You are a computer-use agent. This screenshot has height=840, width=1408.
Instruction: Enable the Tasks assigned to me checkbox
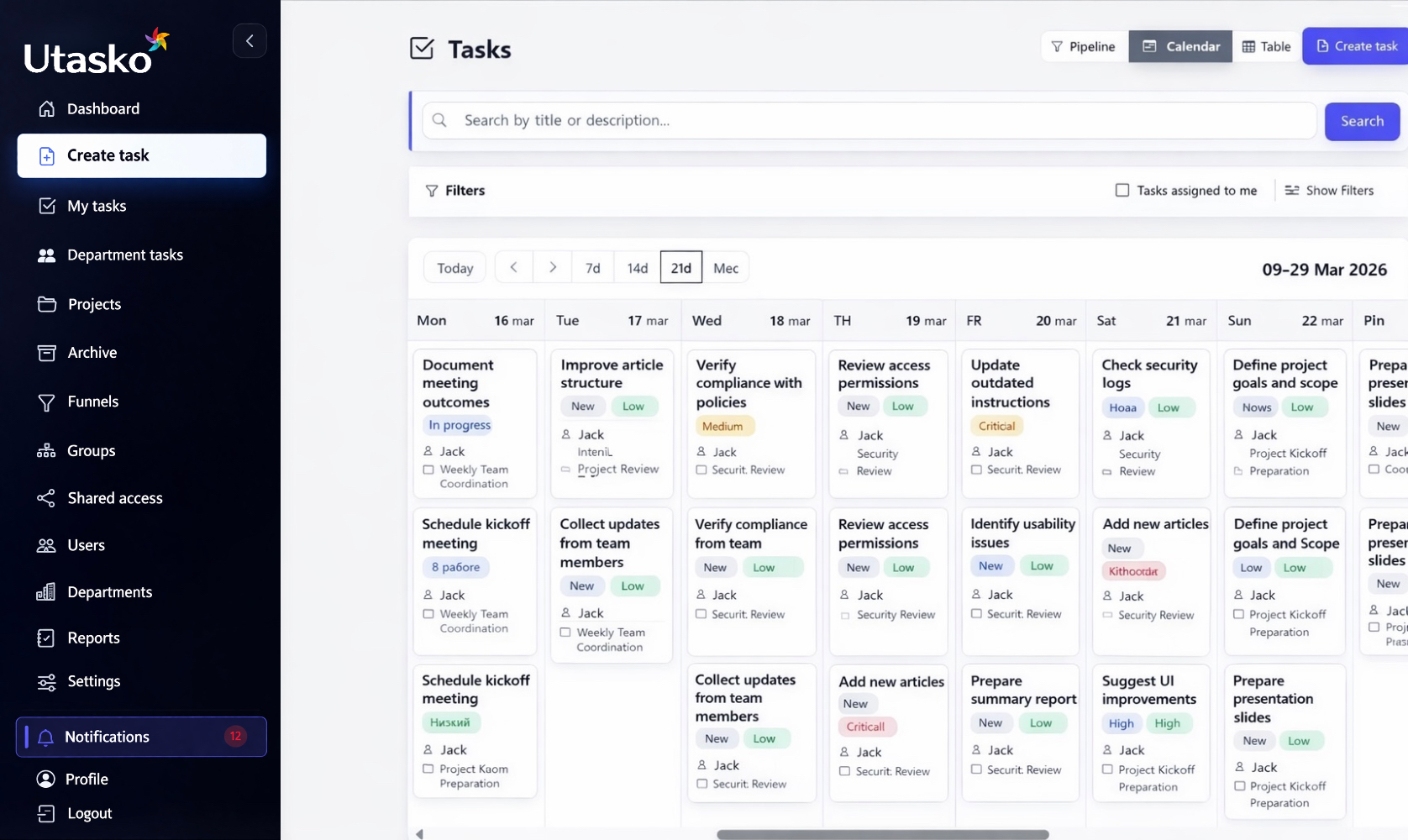click(x=1122, y=191)
